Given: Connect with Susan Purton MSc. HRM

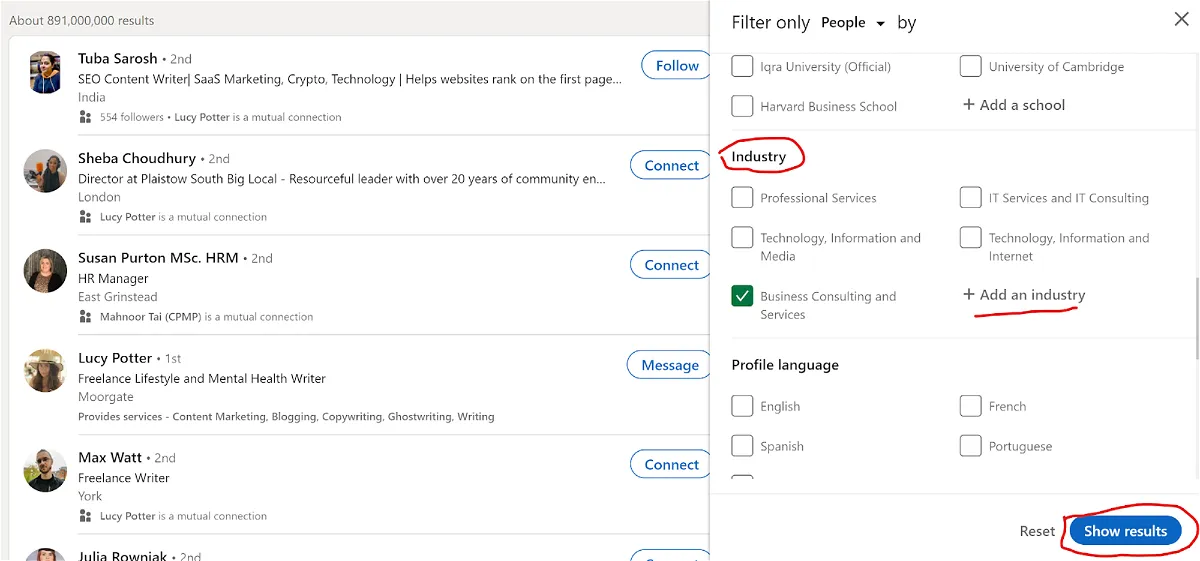Looking at the screenshot, I should coord(671,265).
